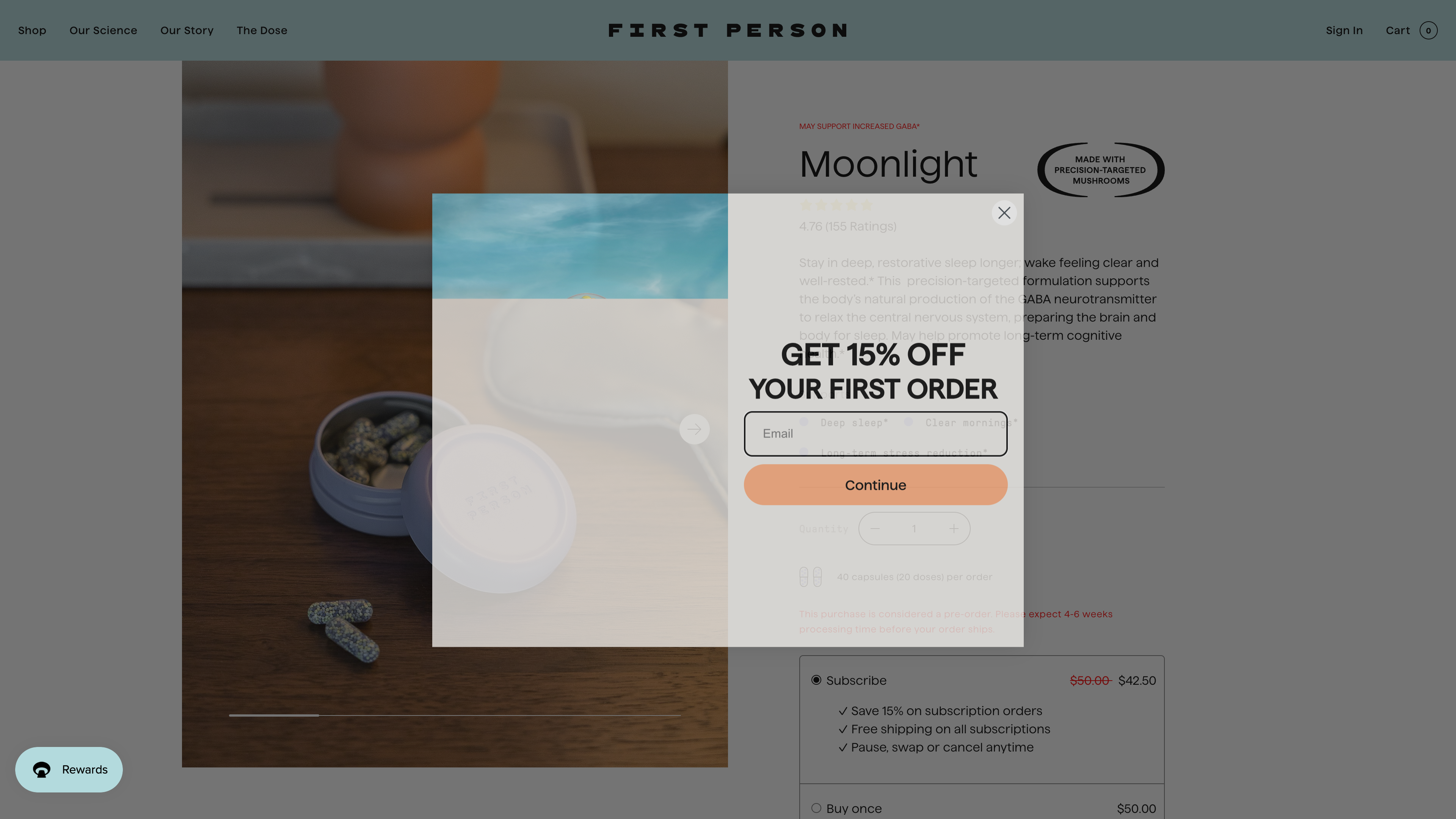Click the Sign In link
This screenshot has height=819, width=1456.
(x=1344, y=30)
